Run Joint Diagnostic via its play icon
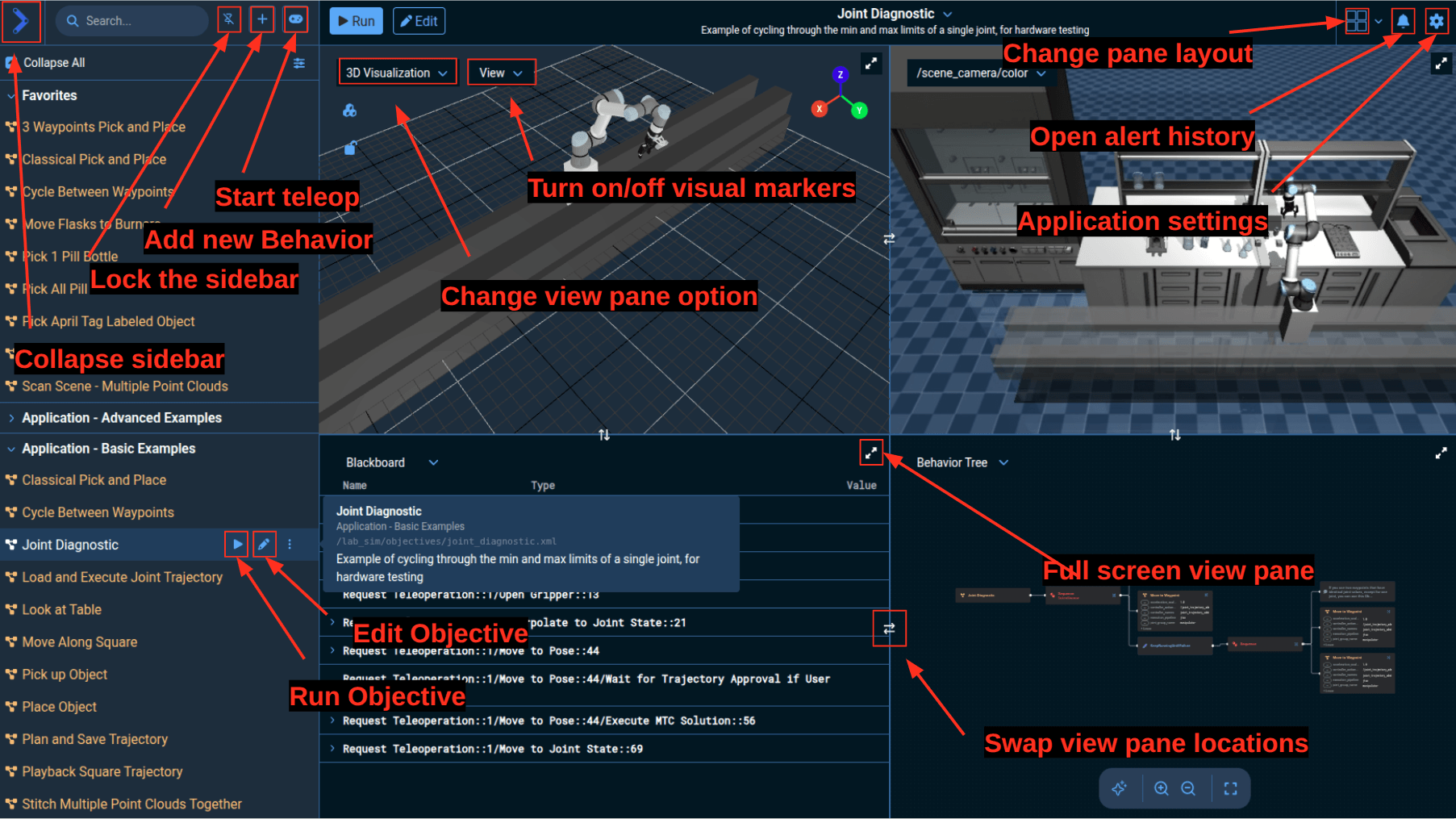1456x819 pixels. pyautogui.click(x=236, y=544)
